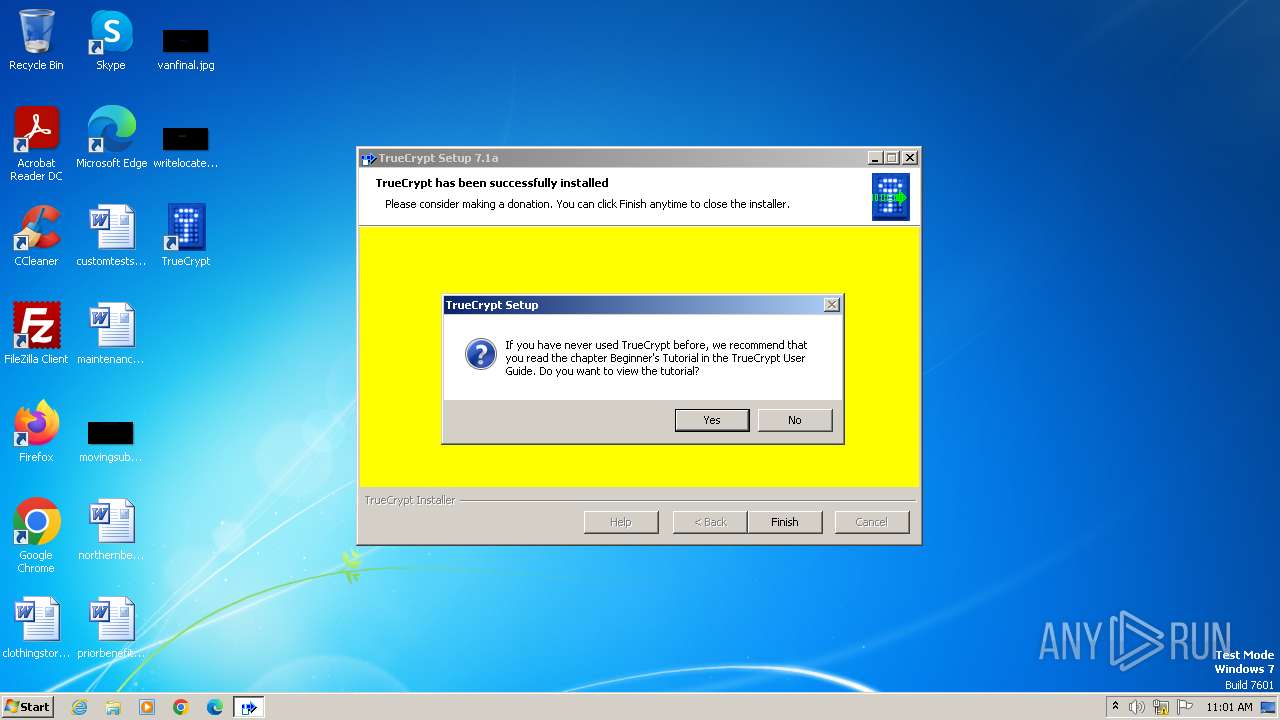Open Acrobat Reader DC shortcut
Screen dimensions: 1280x720
click(x=36, y=144)
